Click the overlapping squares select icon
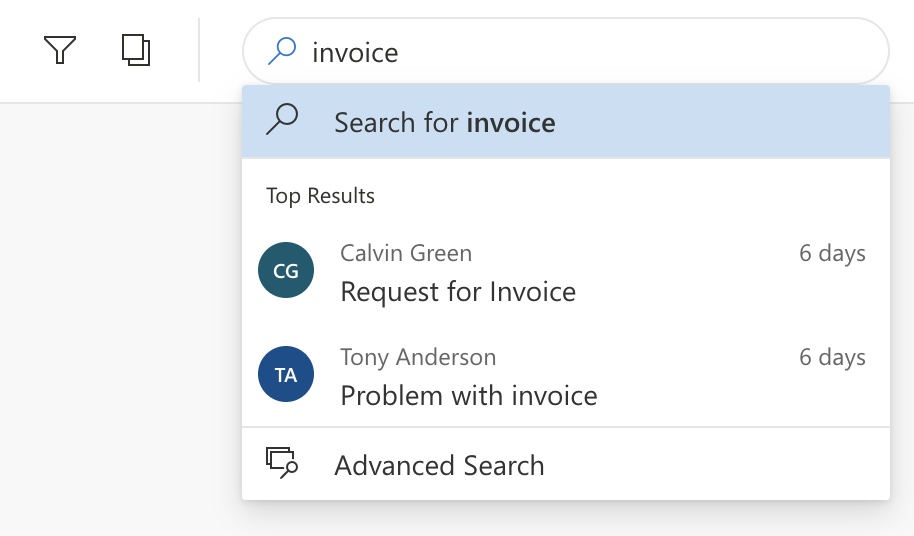Image resolution: width=914 pixels, height=536 pixels. click(x=136, y=50)
